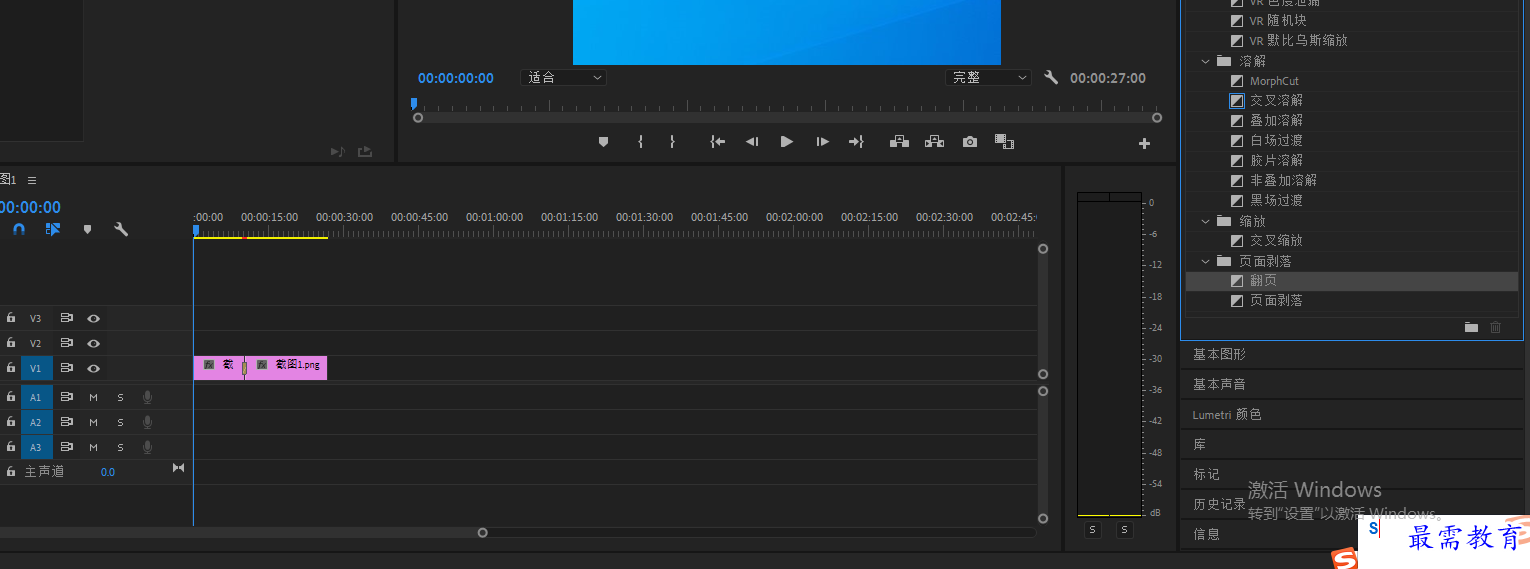Select the 交叉缩放 transition
Image resolution: width=1530 pixels, height=569 pixels.
click(1276, 240)
